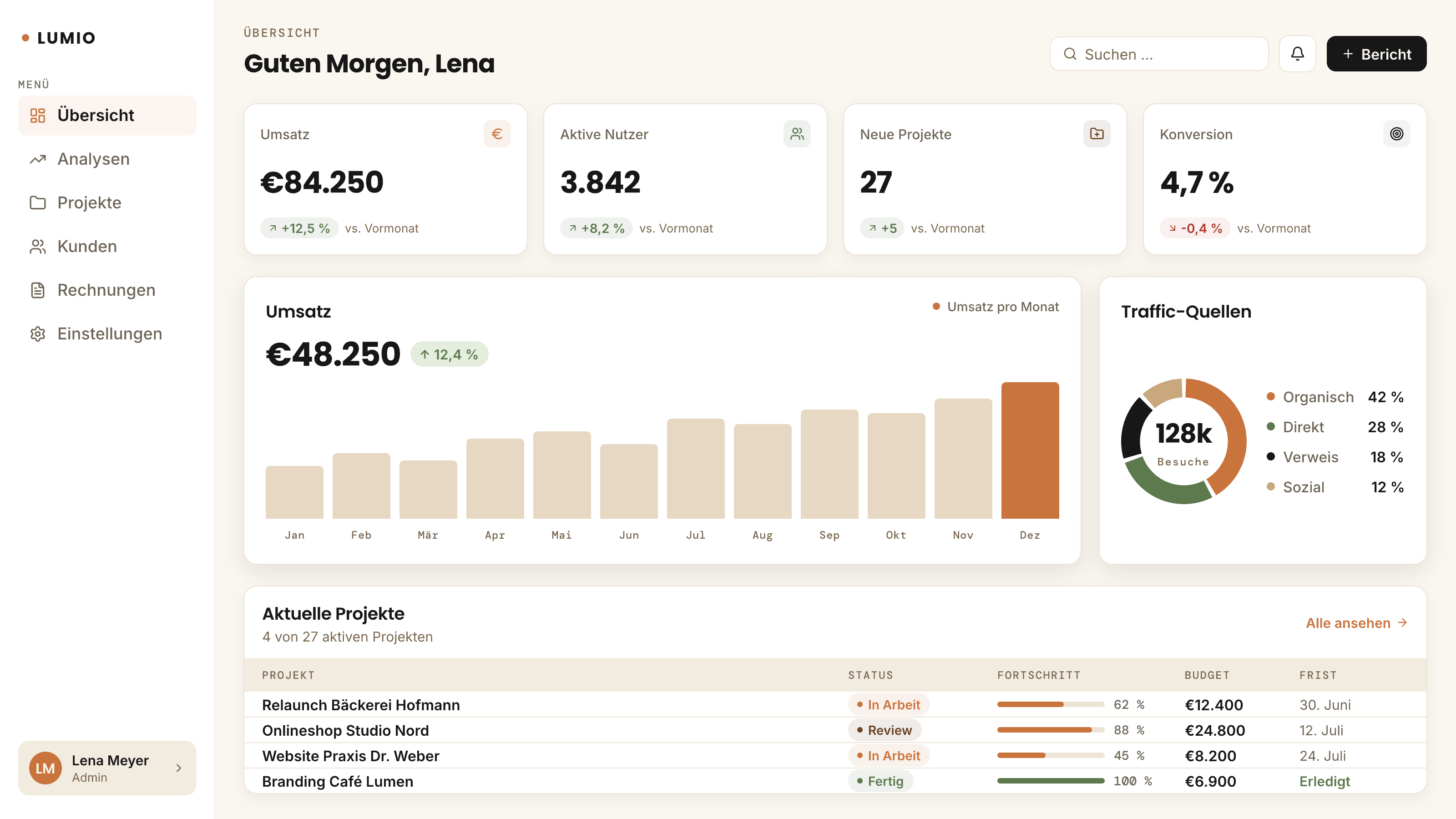
Task: Click the grid icon beside Übersicht
Action: pyautogui.click(x=38, y=115)
